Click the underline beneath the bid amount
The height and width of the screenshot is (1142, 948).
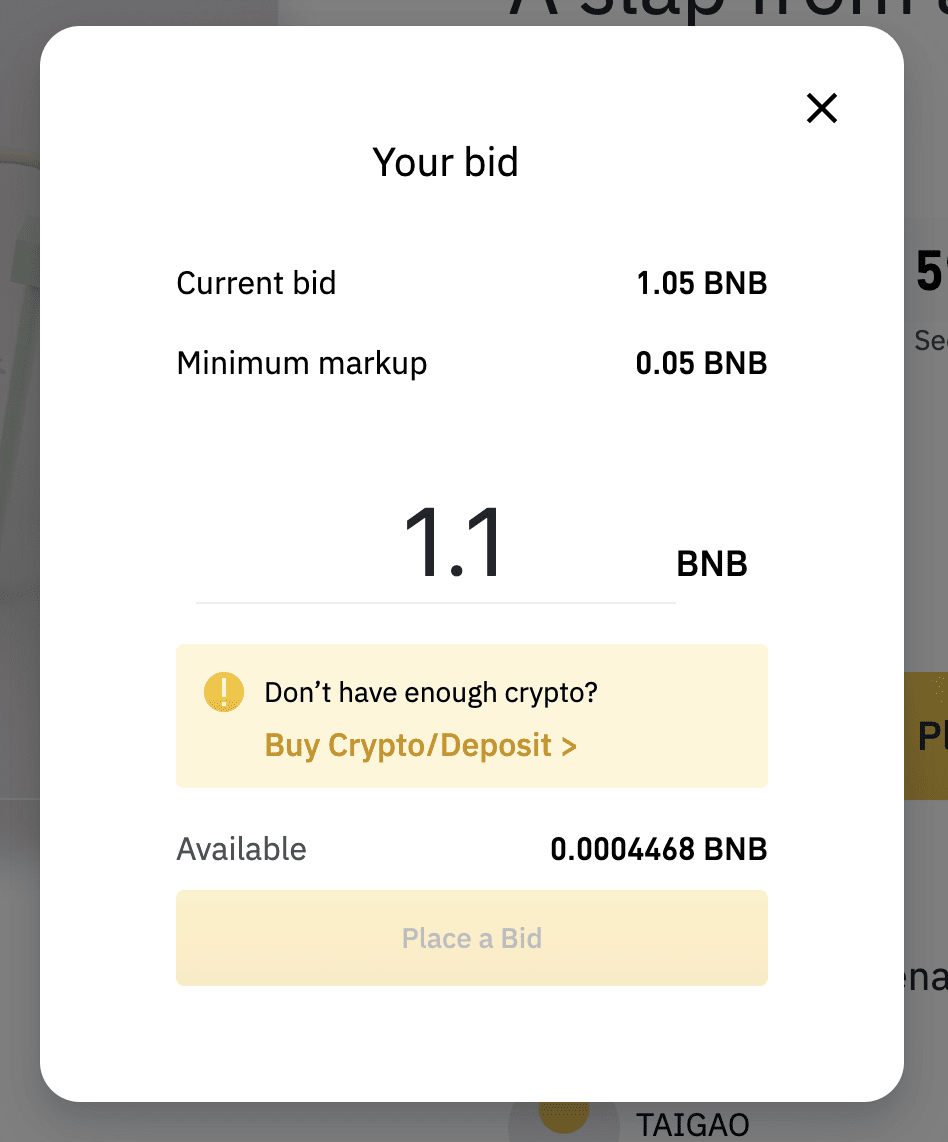(x=435, y=602)
